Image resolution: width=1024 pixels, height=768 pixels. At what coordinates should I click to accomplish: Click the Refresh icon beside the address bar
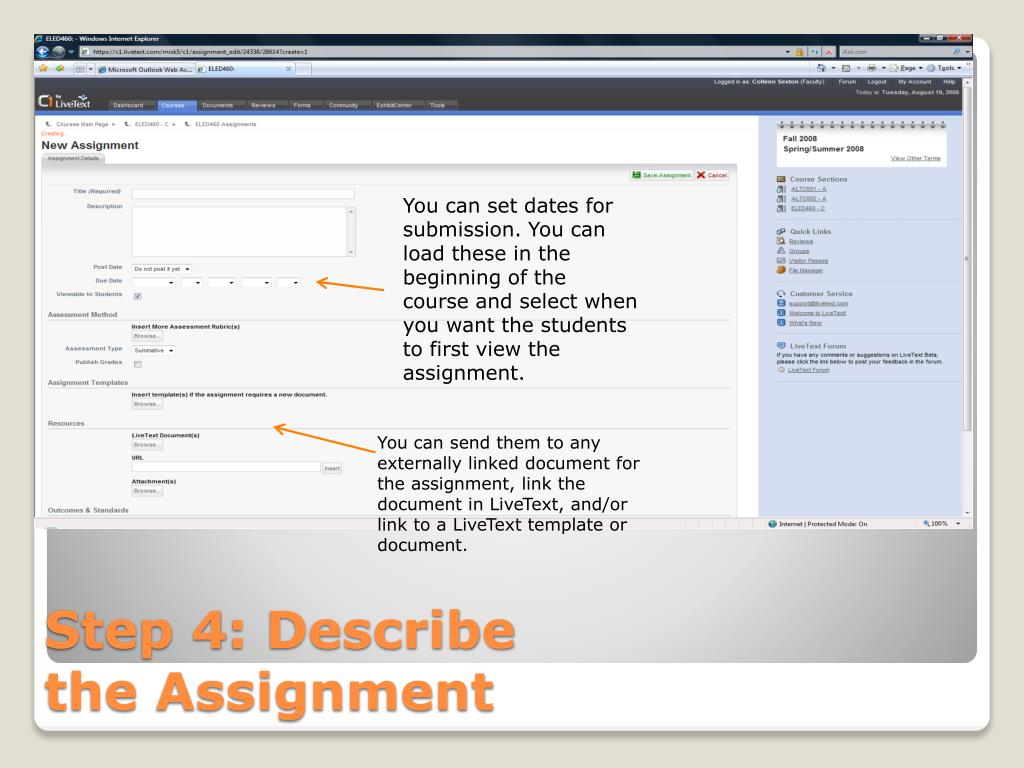tap(814, 52)
